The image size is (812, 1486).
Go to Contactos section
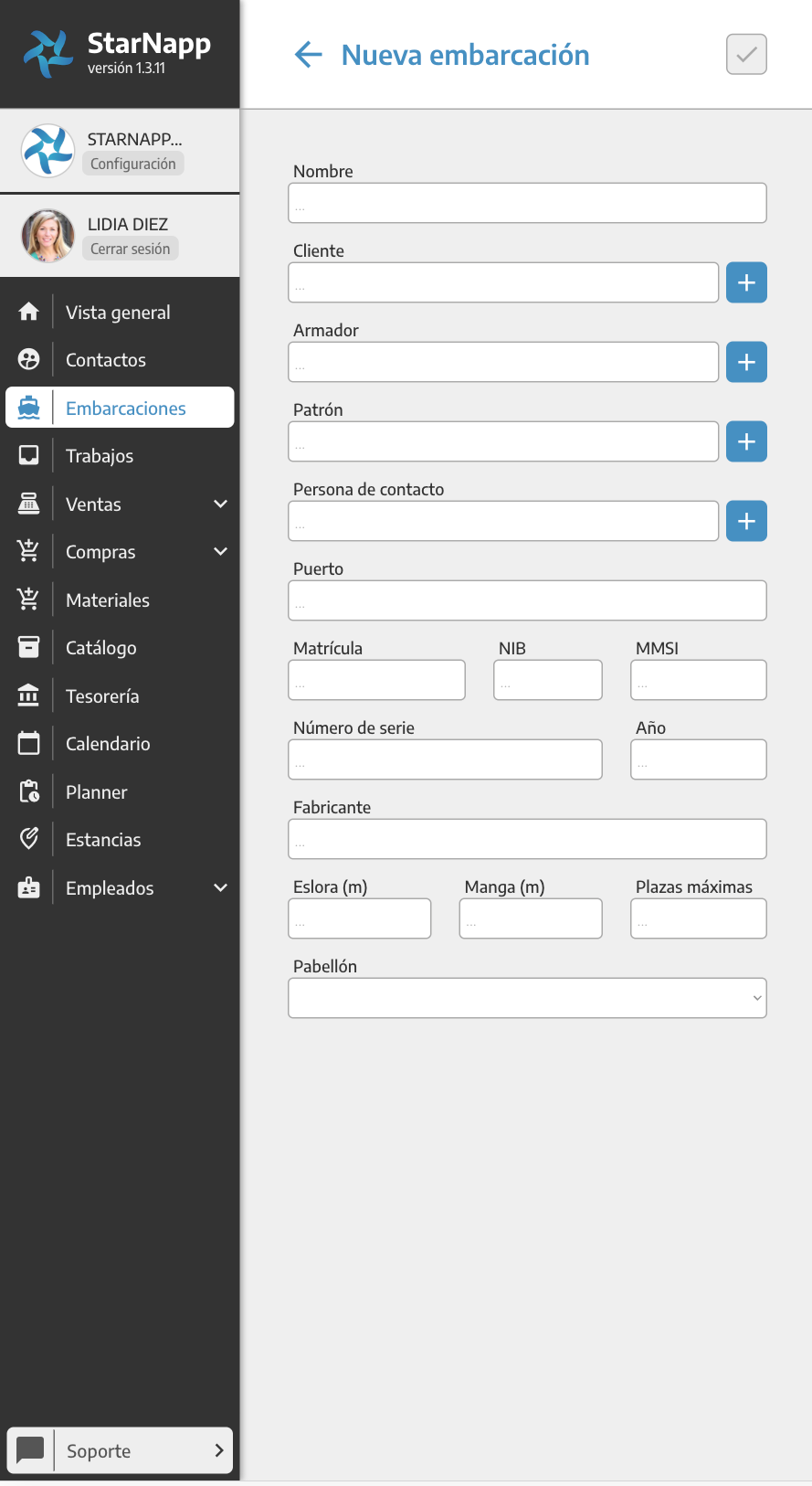[x=106, y=360]
